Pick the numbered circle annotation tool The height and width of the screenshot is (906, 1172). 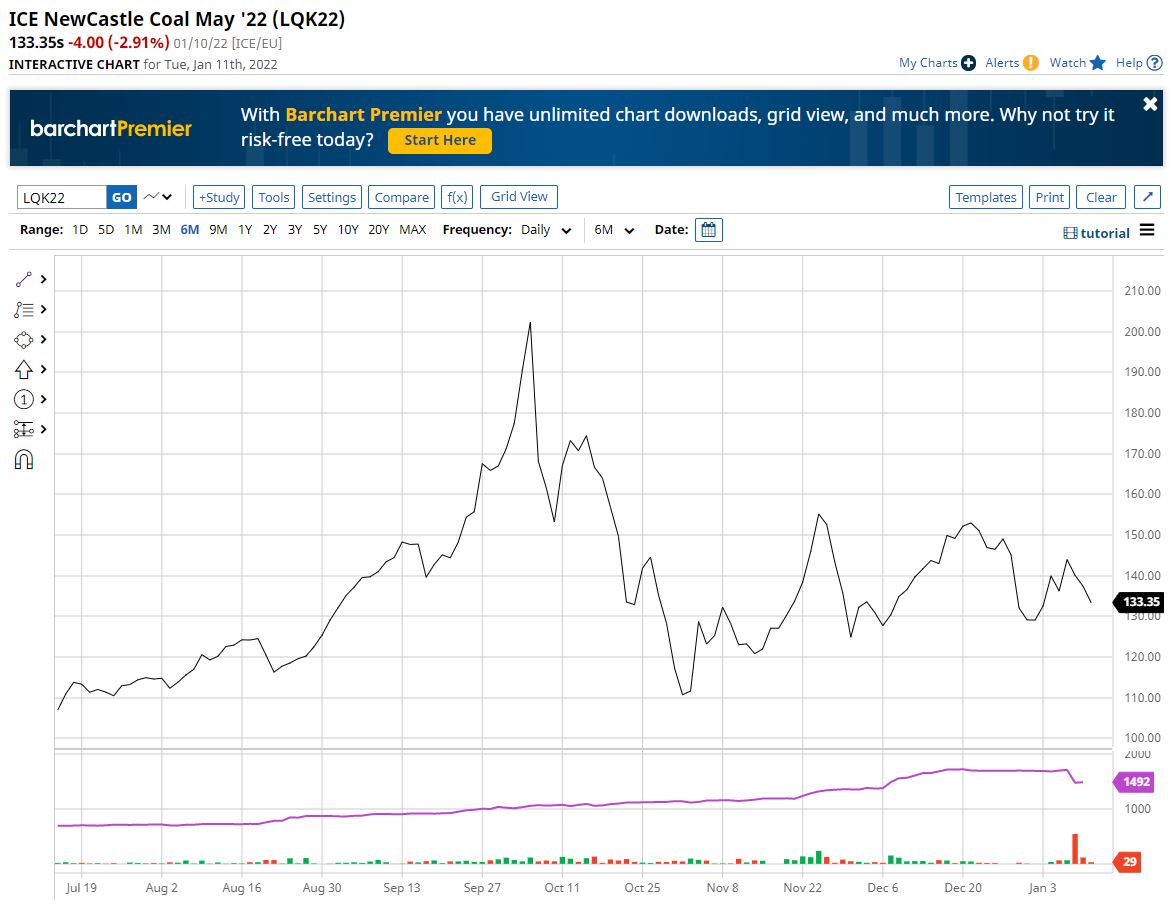click(24, 400)
